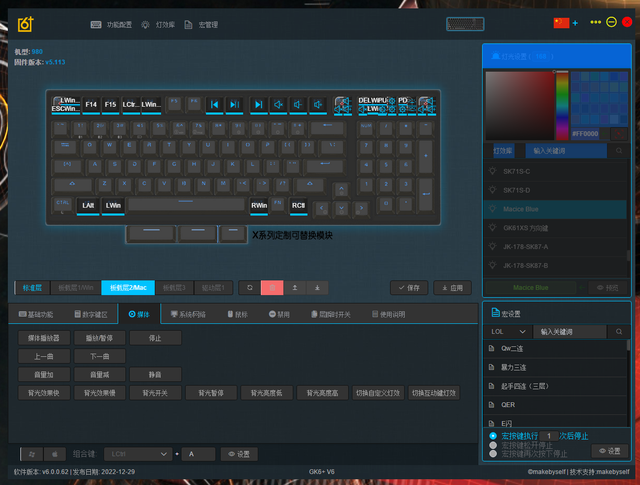Select the Windows OS icon toggle

point(32,454)
